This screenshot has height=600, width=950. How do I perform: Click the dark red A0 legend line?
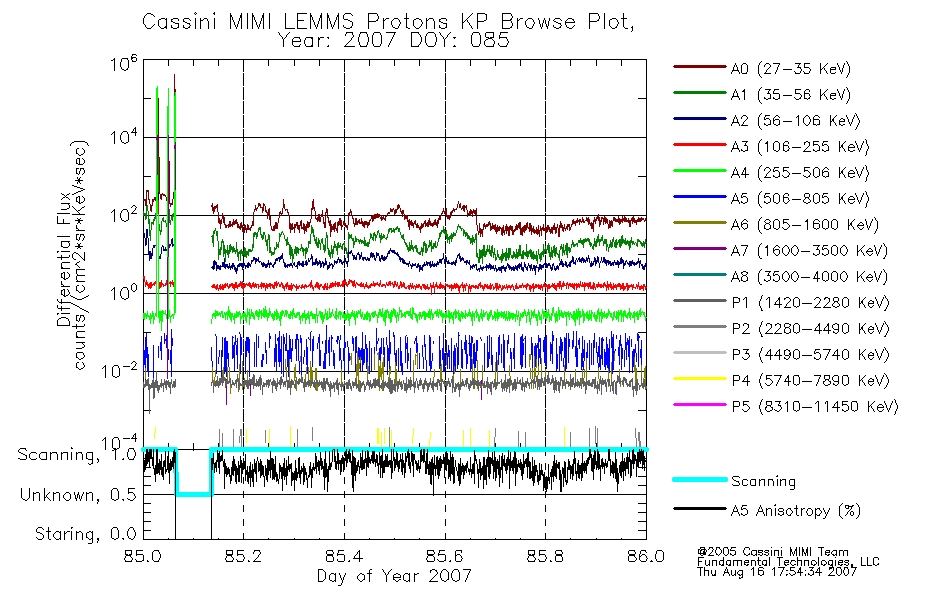699,67
